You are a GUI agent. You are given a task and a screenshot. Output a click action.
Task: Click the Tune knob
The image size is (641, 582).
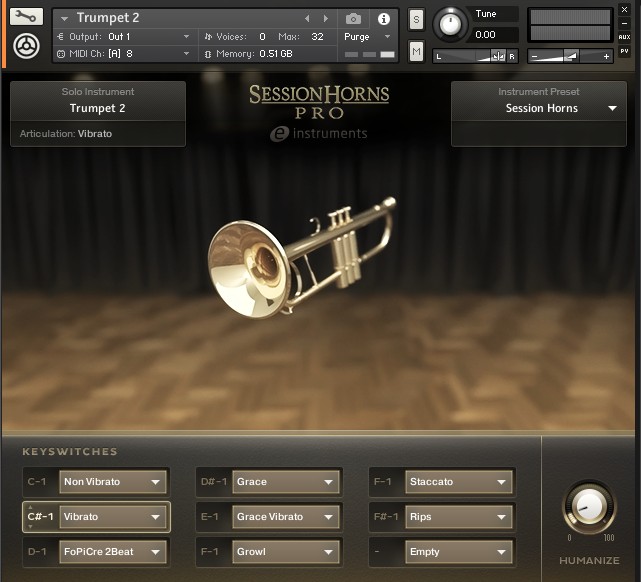pos(450,24)
